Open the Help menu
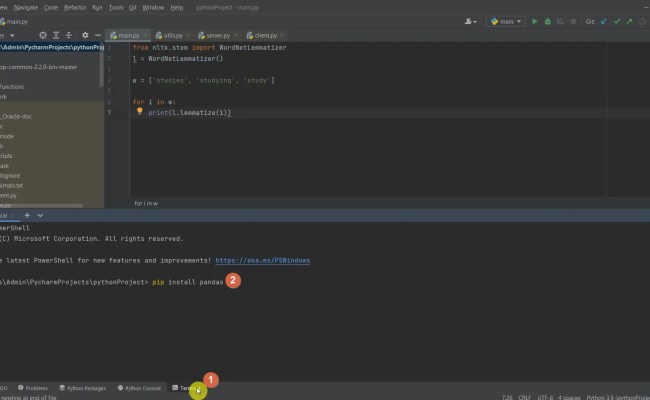650x400 pixels. (177, 7)
